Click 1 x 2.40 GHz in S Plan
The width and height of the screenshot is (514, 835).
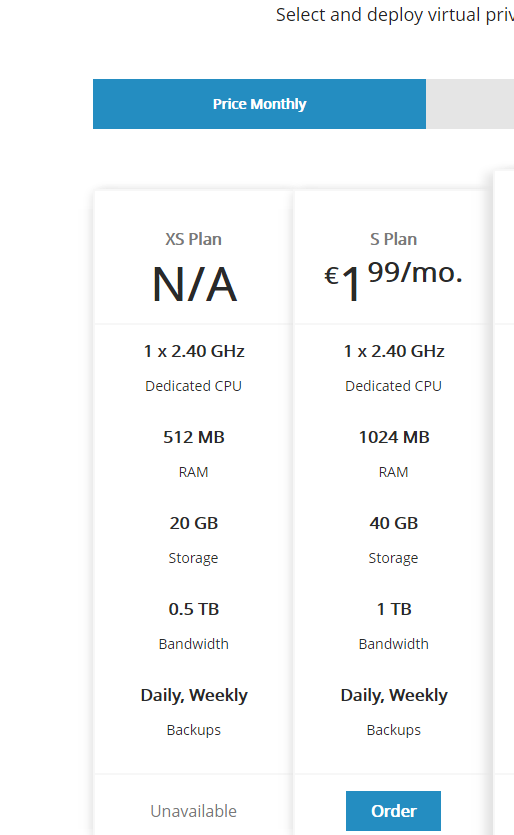[394, 351]
